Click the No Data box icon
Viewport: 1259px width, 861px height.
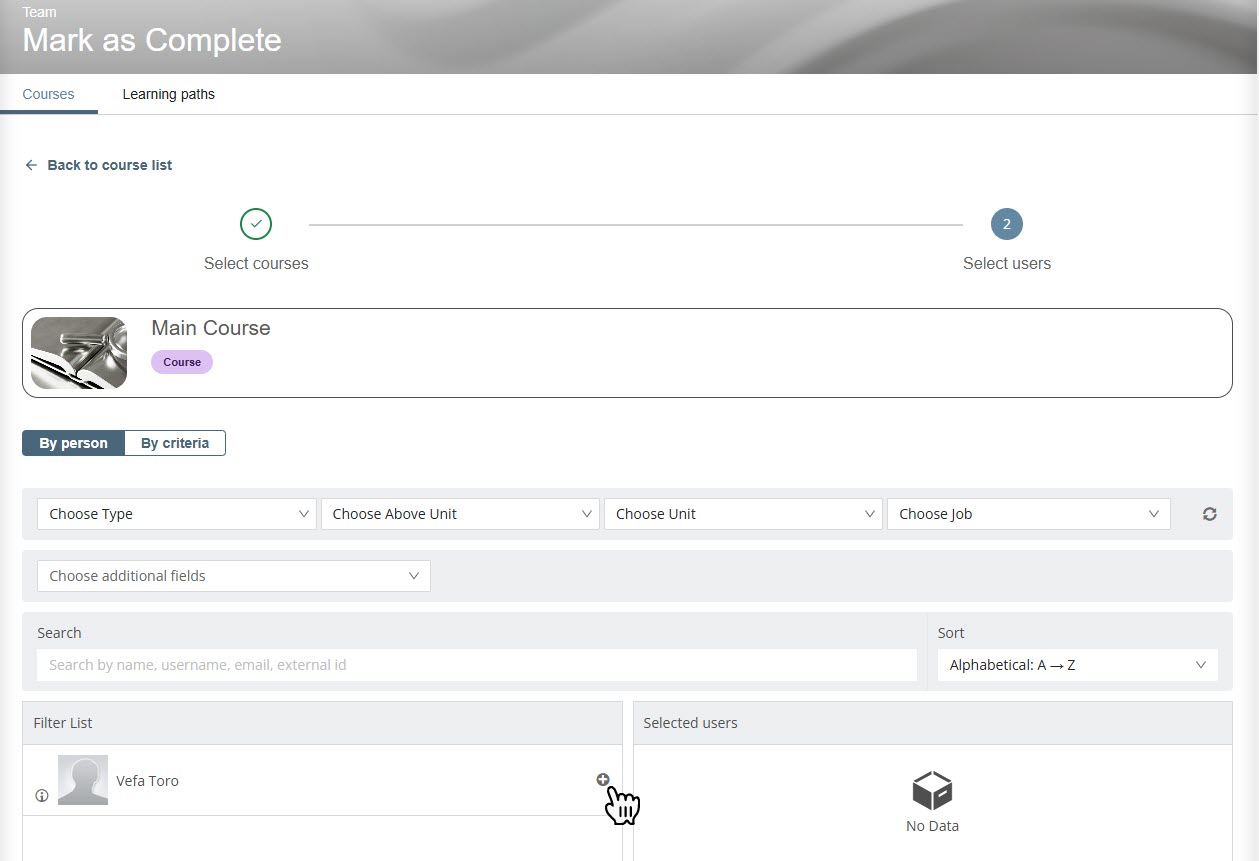[x=932, y=791]
